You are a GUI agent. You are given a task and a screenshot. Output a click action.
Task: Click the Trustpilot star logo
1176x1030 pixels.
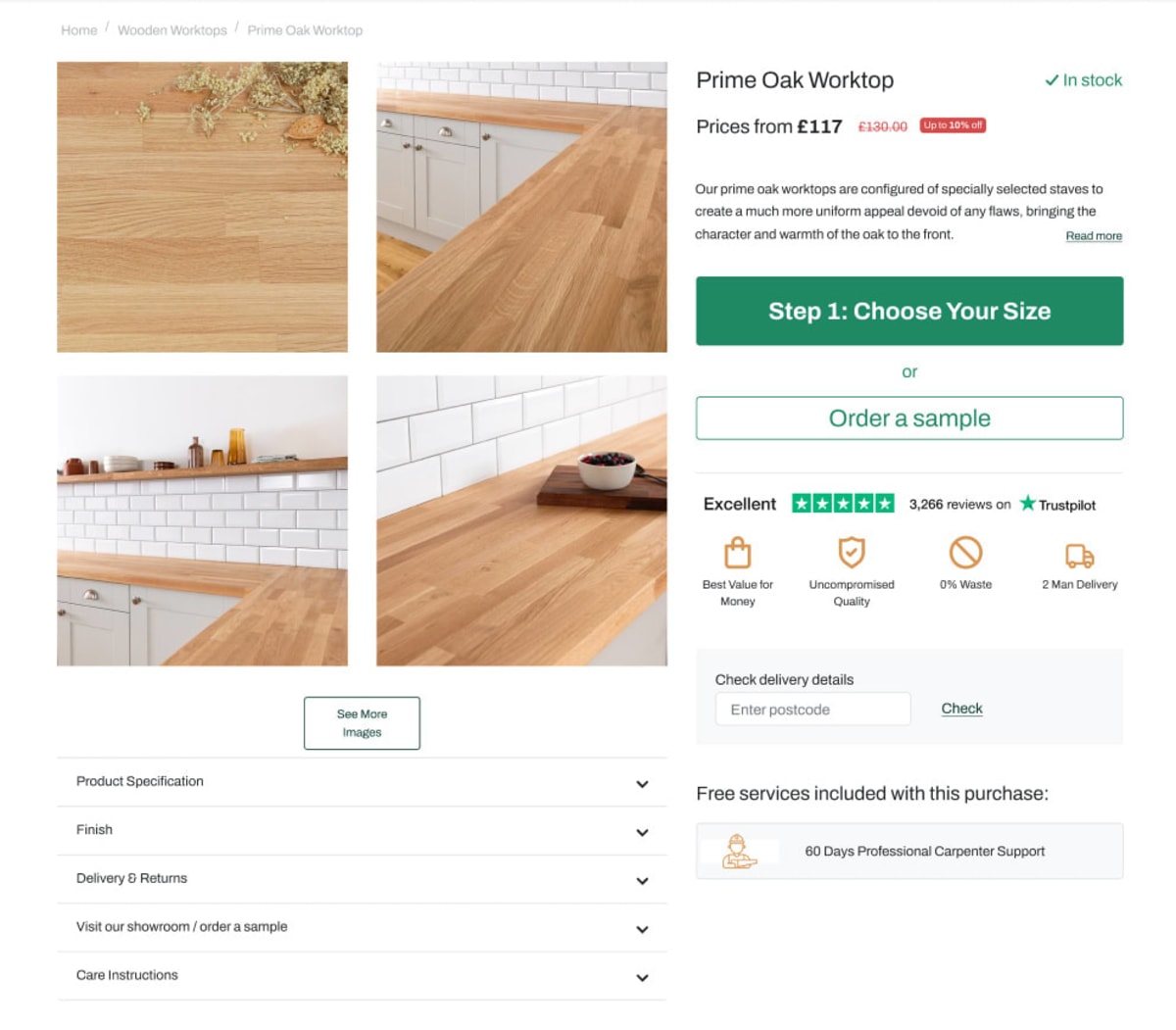pos(1027,504)
